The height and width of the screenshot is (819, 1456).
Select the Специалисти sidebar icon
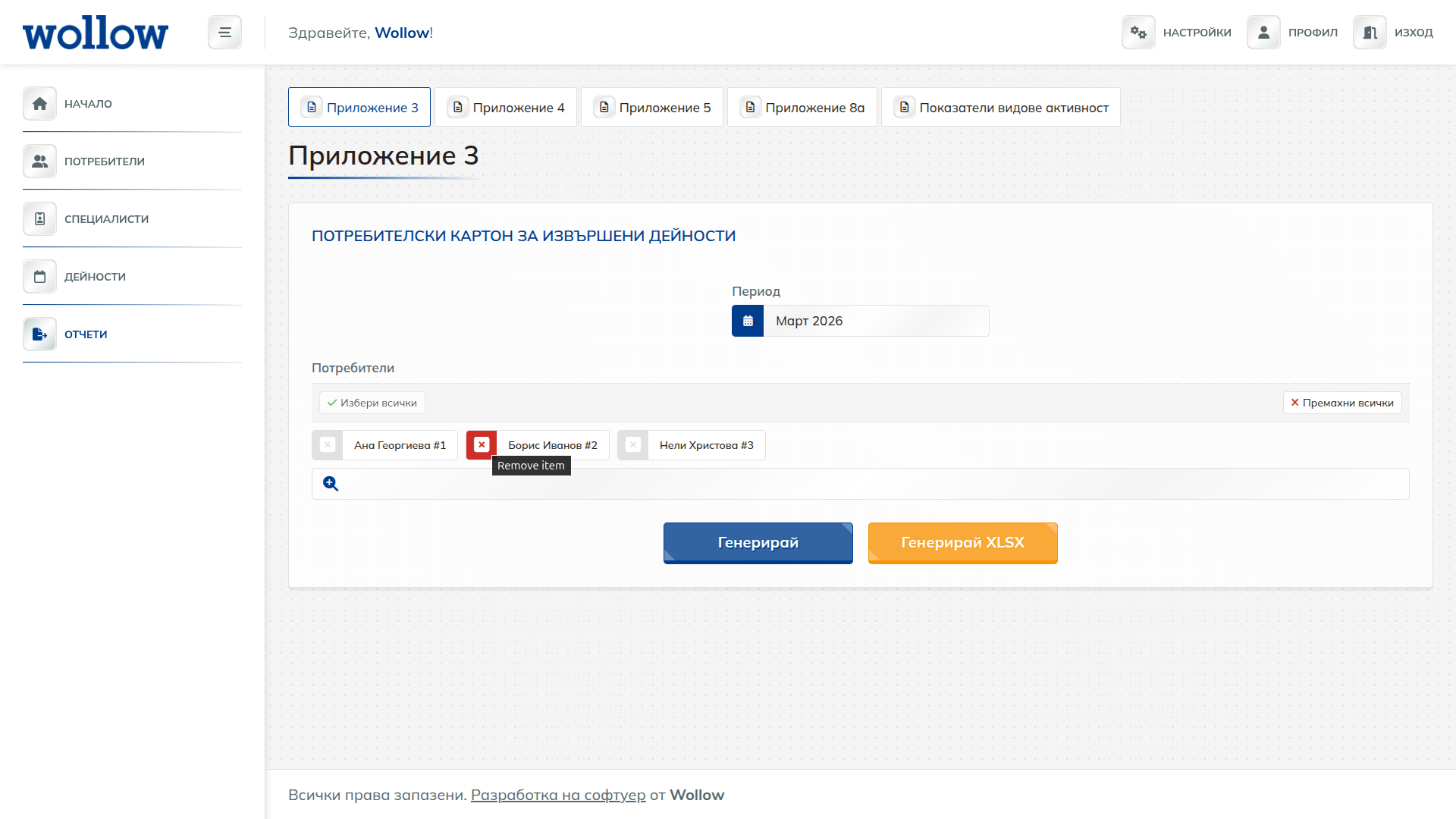[39, 218]
